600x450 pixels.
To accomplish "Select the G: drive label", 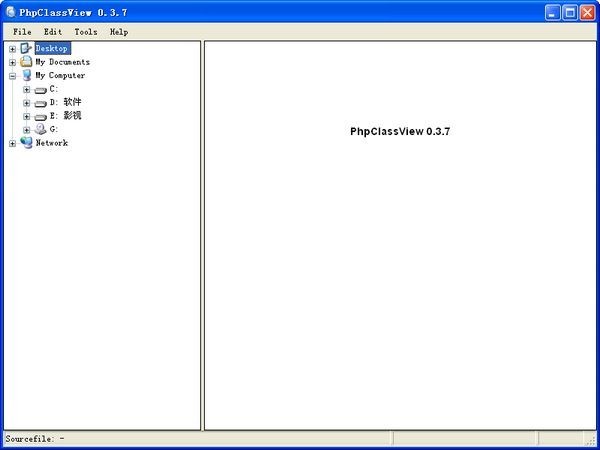I will tap(54, 129).
